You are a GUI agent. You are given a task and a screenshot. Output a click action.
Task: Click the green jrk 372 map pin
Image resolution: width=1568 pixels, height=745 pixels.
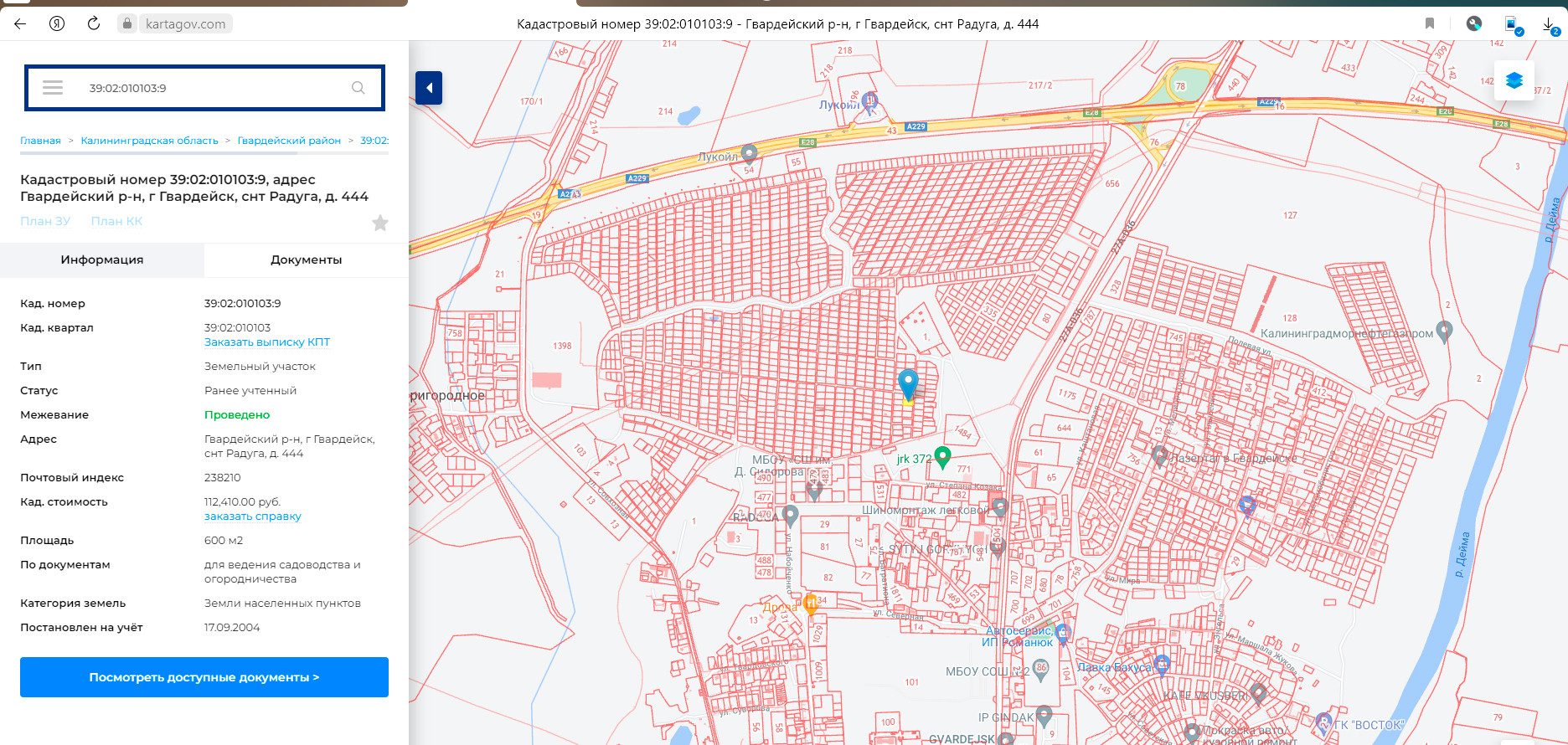[942, 456]
